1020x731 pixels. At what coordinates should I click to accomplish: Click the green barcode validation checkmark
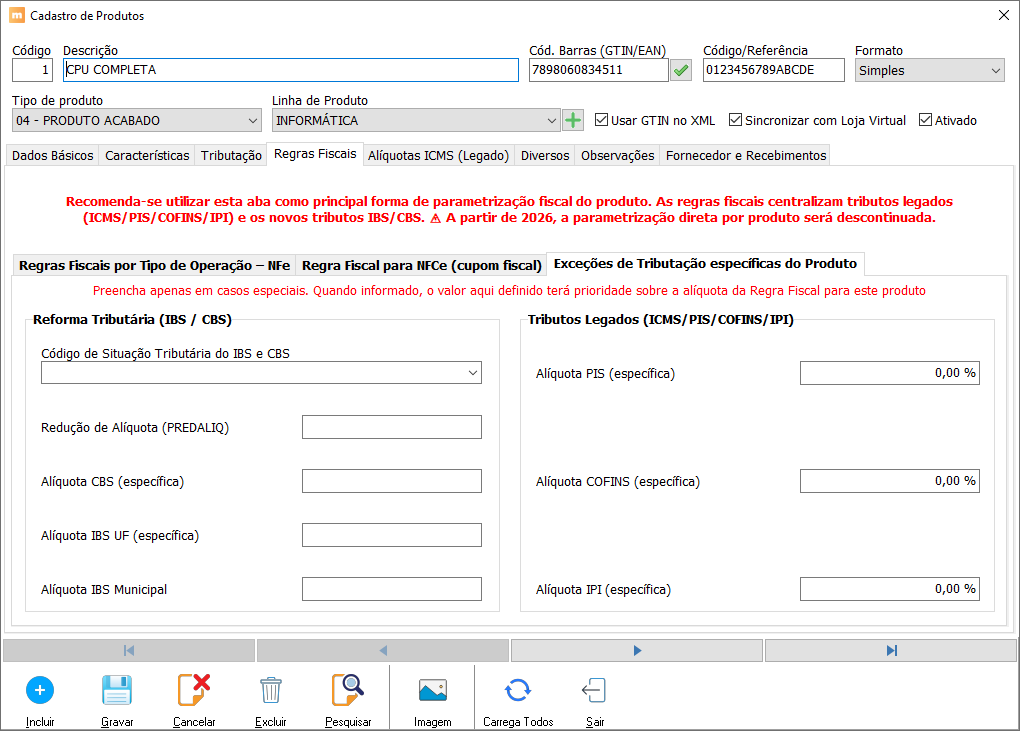[x=681, y=70]
